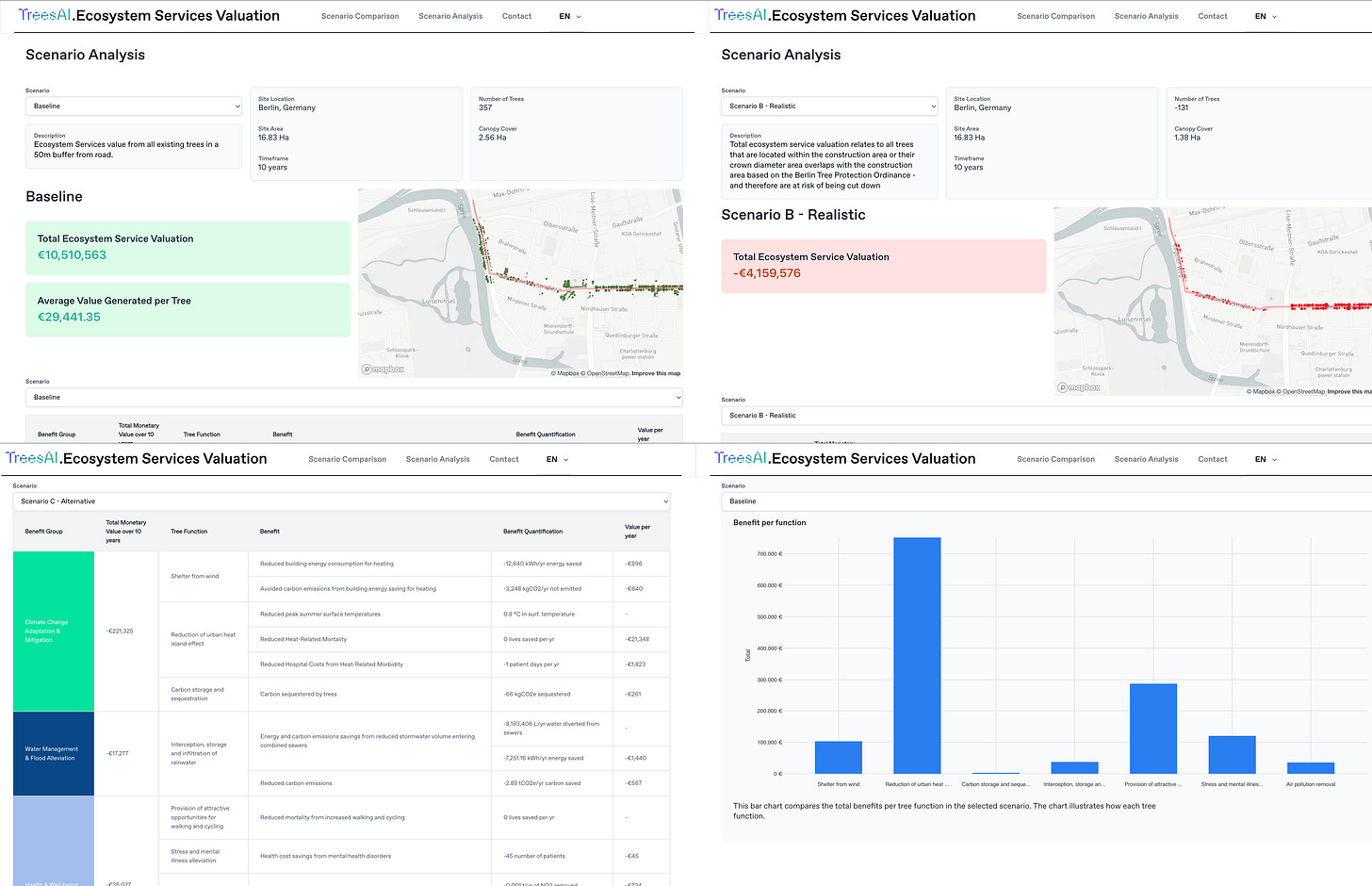Click the Provision of attractive opportunities bar

(x=1152, y=729)
